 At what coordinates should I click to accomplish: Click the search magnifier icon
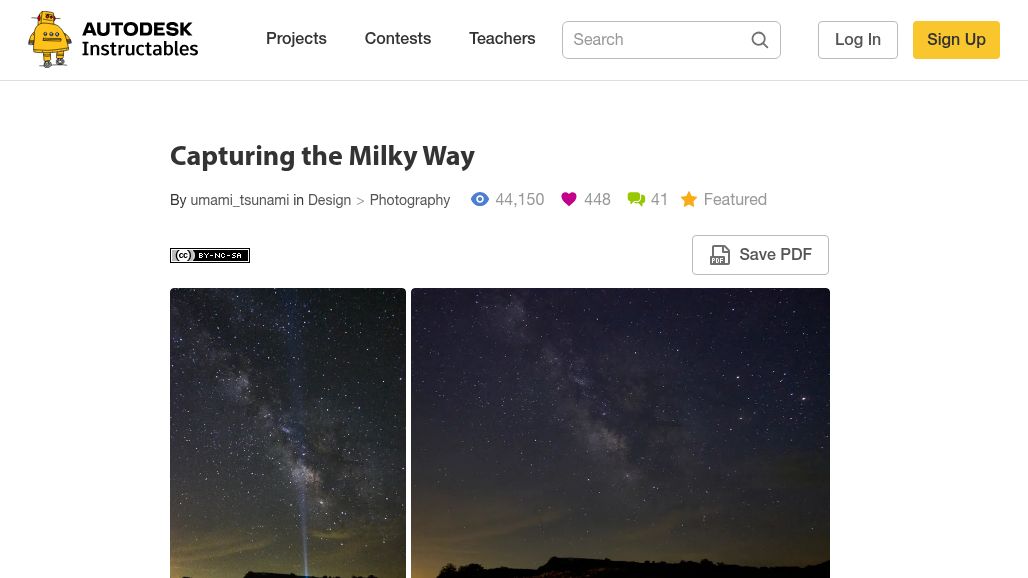pyautogui.click(x=760, y=40)
